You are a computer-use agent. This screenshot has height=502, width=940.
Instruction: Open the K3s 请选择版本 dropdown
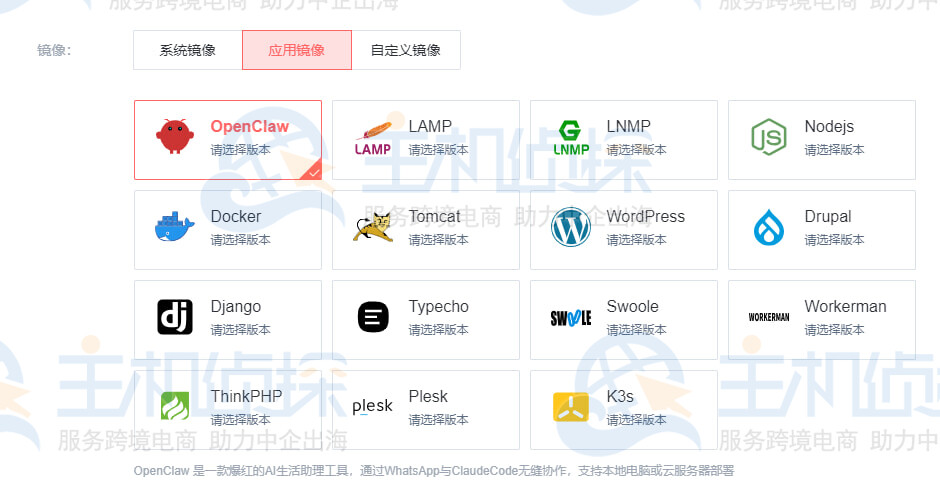tap(636, 420)
